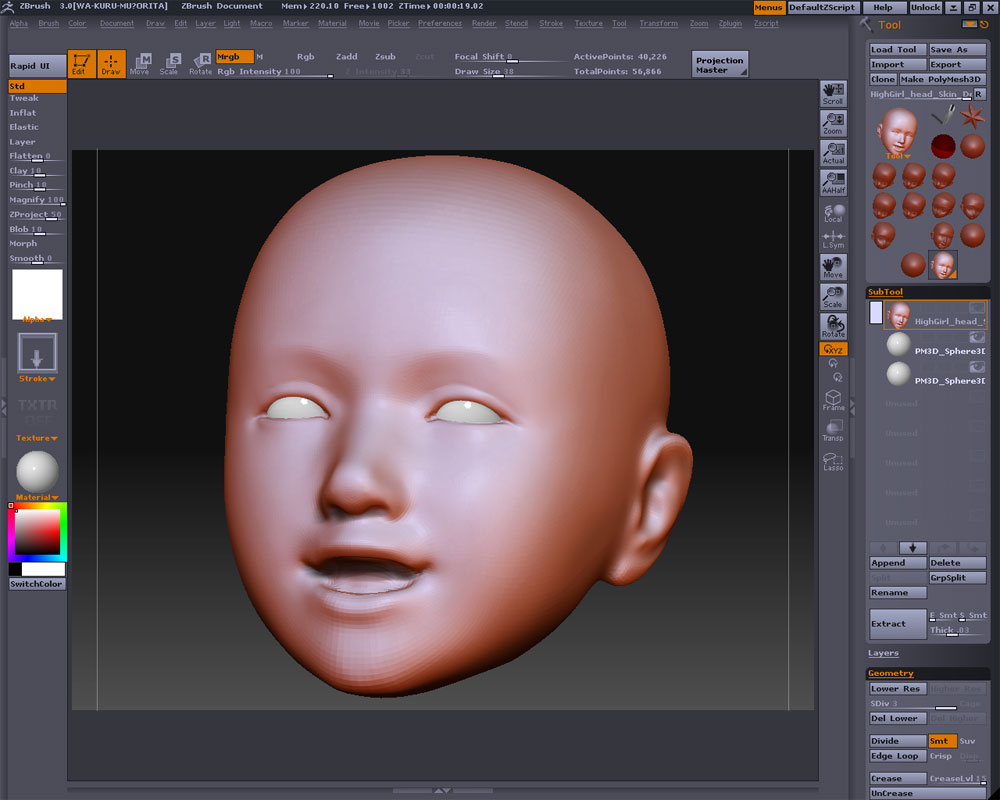Activate the Edit mode icon
1000x800 pixels.
pos(82,64)
